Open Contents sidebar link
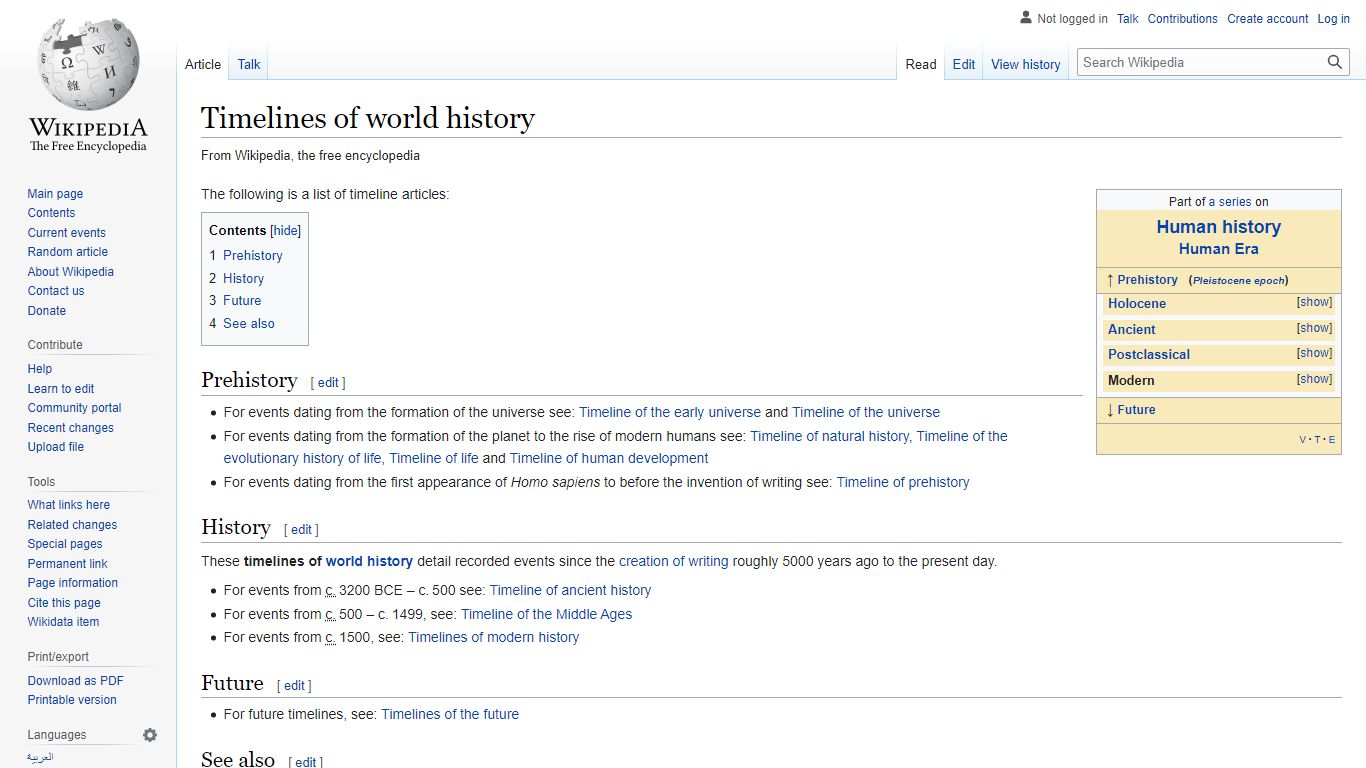Image resolution: width=1366 pixels, height=768 pixels. [x=51, y=213]
